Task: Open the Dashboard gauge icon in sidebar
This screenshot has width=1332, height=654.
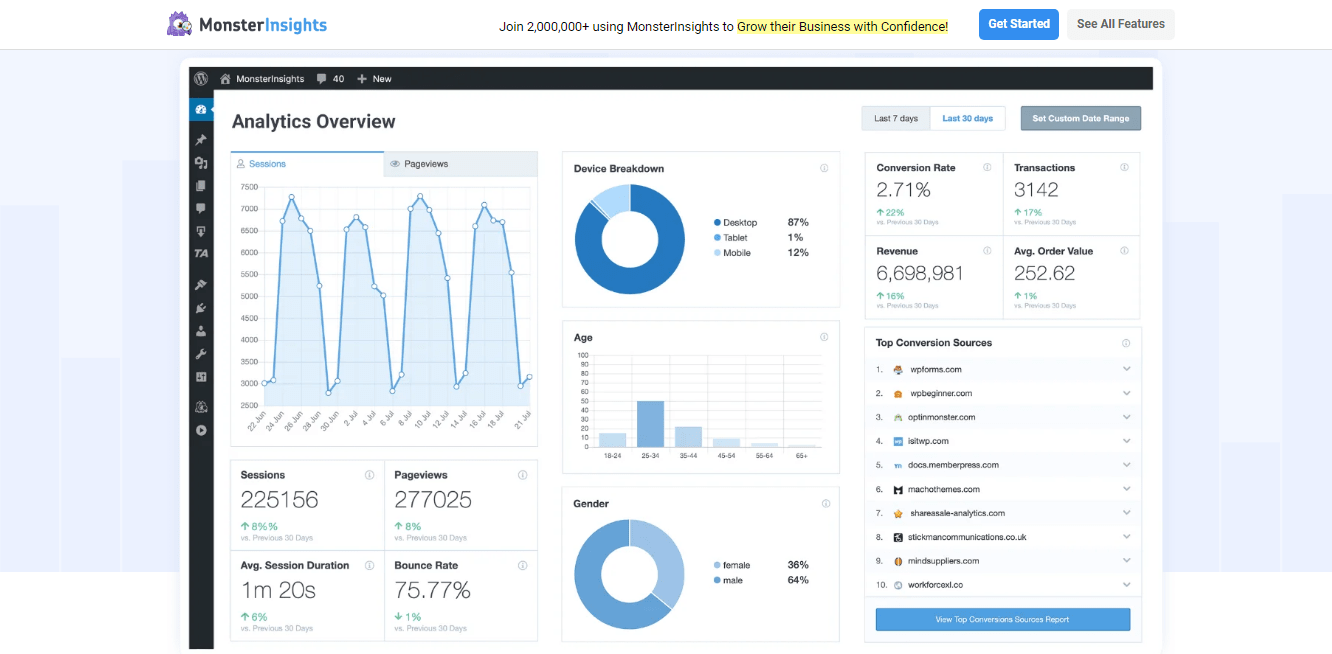Action: tap(201, 109)
